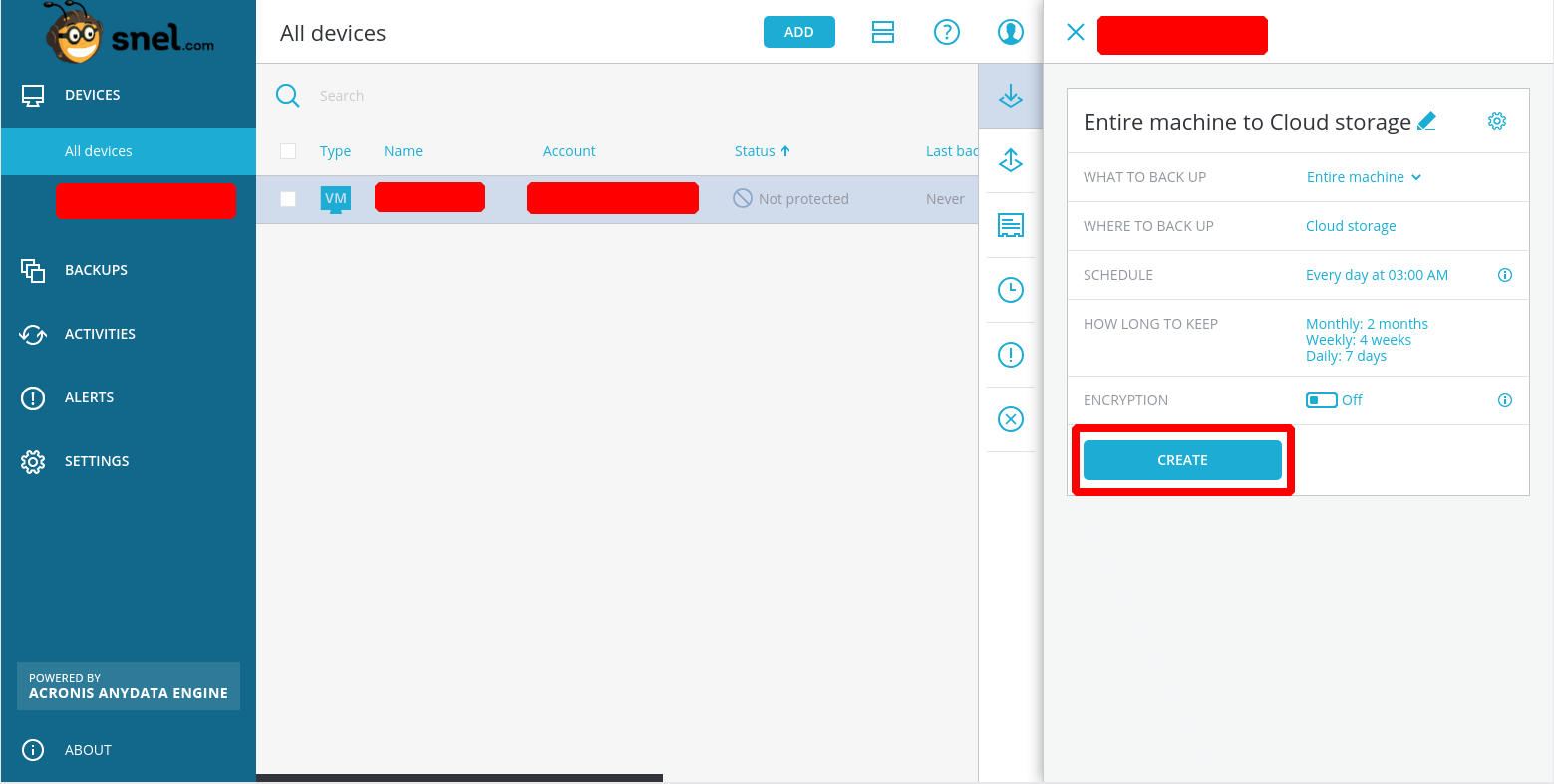Click the clock Activities icon in side strip
The image size is (1554, 784).
[1011, 290]
